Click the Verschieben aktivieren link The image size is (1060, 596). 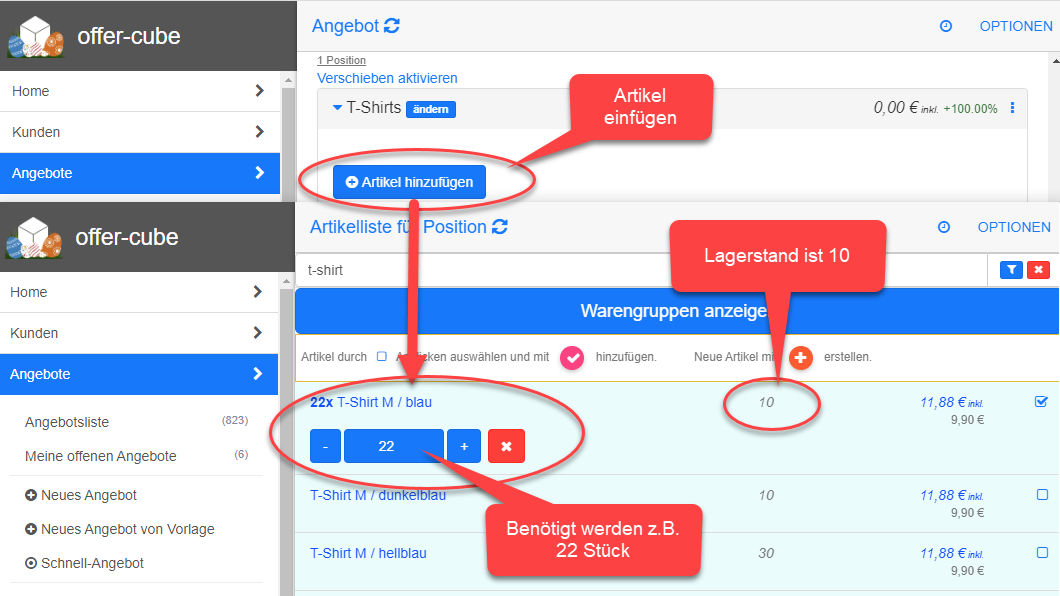coord(387,78)
